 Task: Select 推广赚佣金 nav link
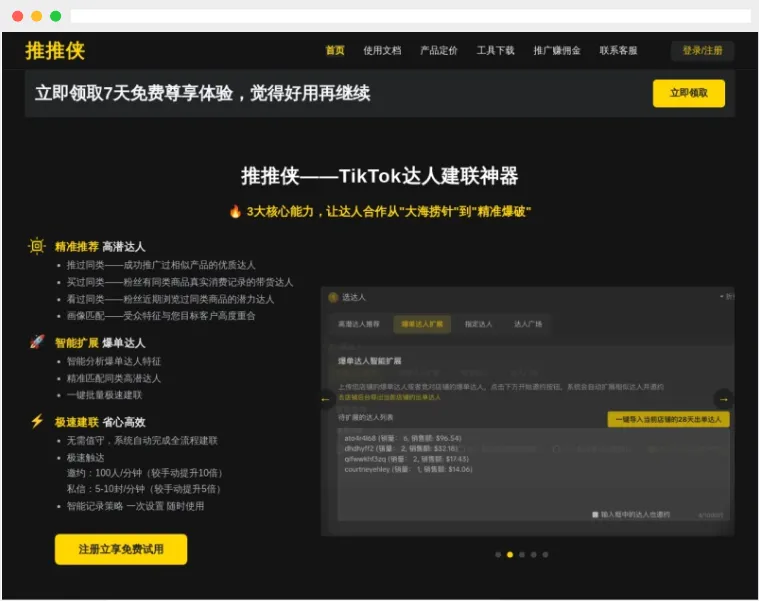click(x=557, y=50)
